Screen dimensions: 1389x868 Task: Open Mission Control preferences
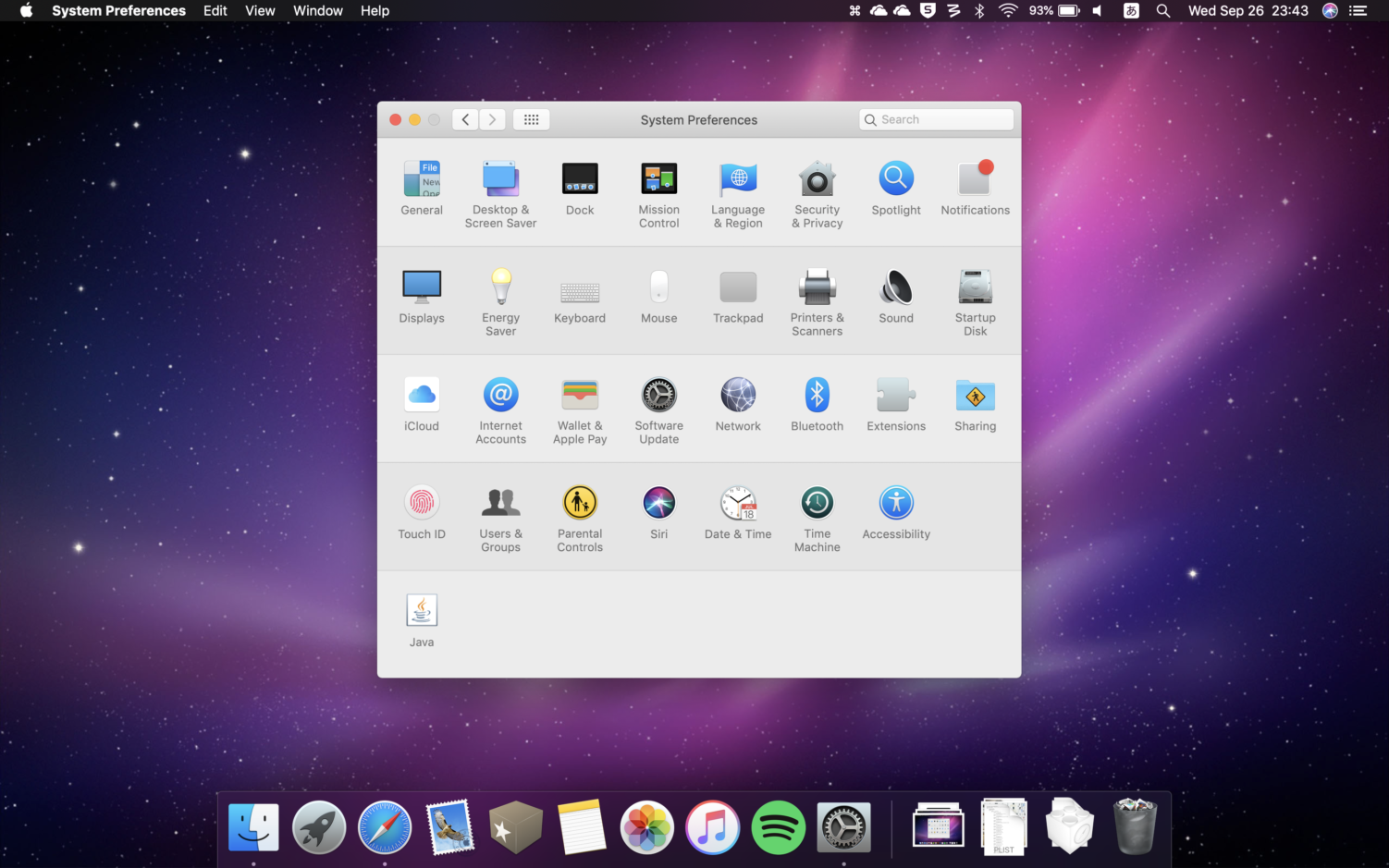pyautogui.click(x=658, y=194)
